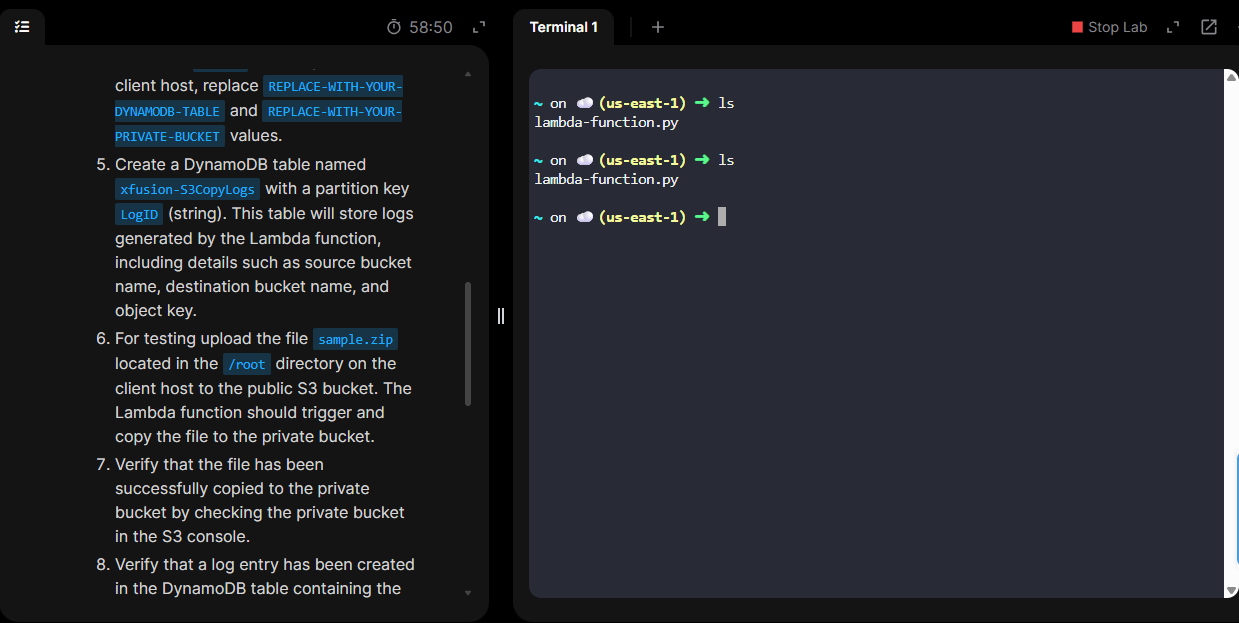1239x623 pixels.
Task: Click the sample.zip code label
Action: click(x=355, y=339)
